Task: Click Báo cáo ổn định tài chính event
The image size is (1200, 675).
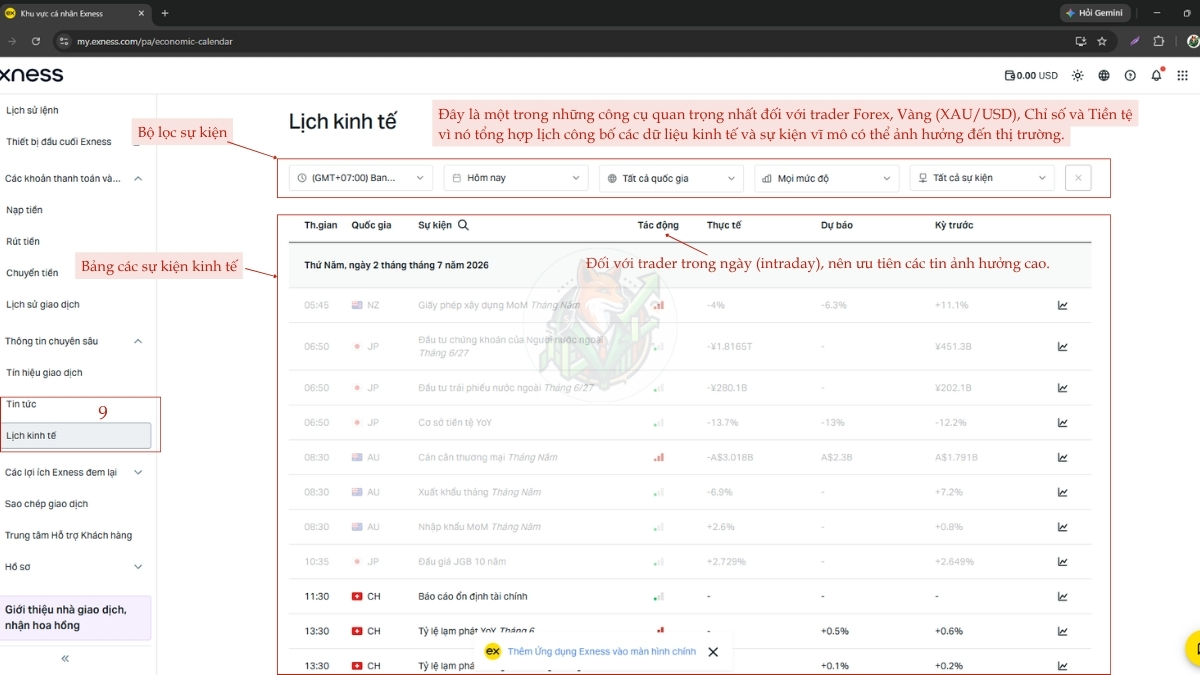Action: [x=473, y=597]
